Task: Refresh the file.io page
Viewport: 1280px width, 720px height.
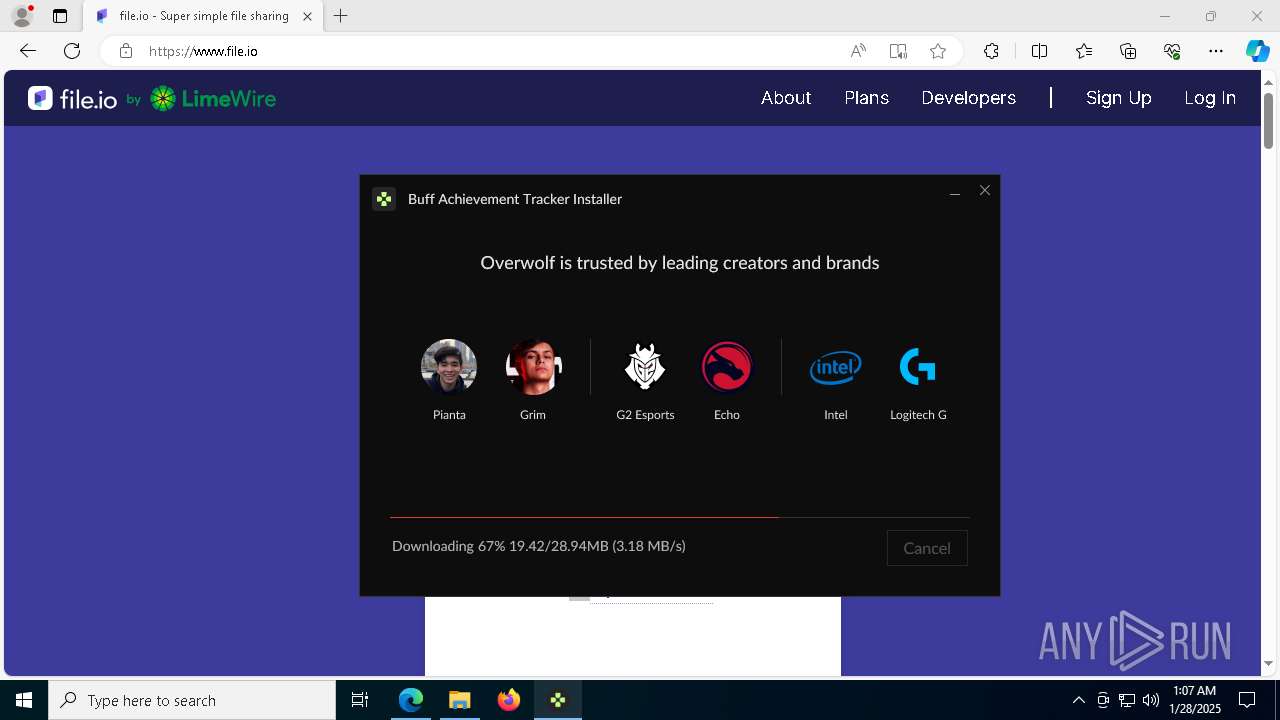Action: (72, 51)
